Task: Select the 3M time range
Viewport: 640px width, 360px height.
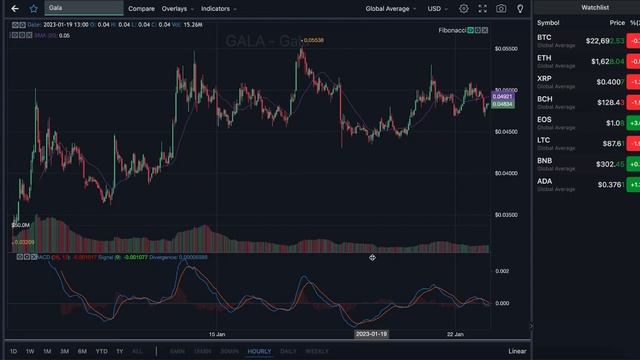Action: (64, 351)
